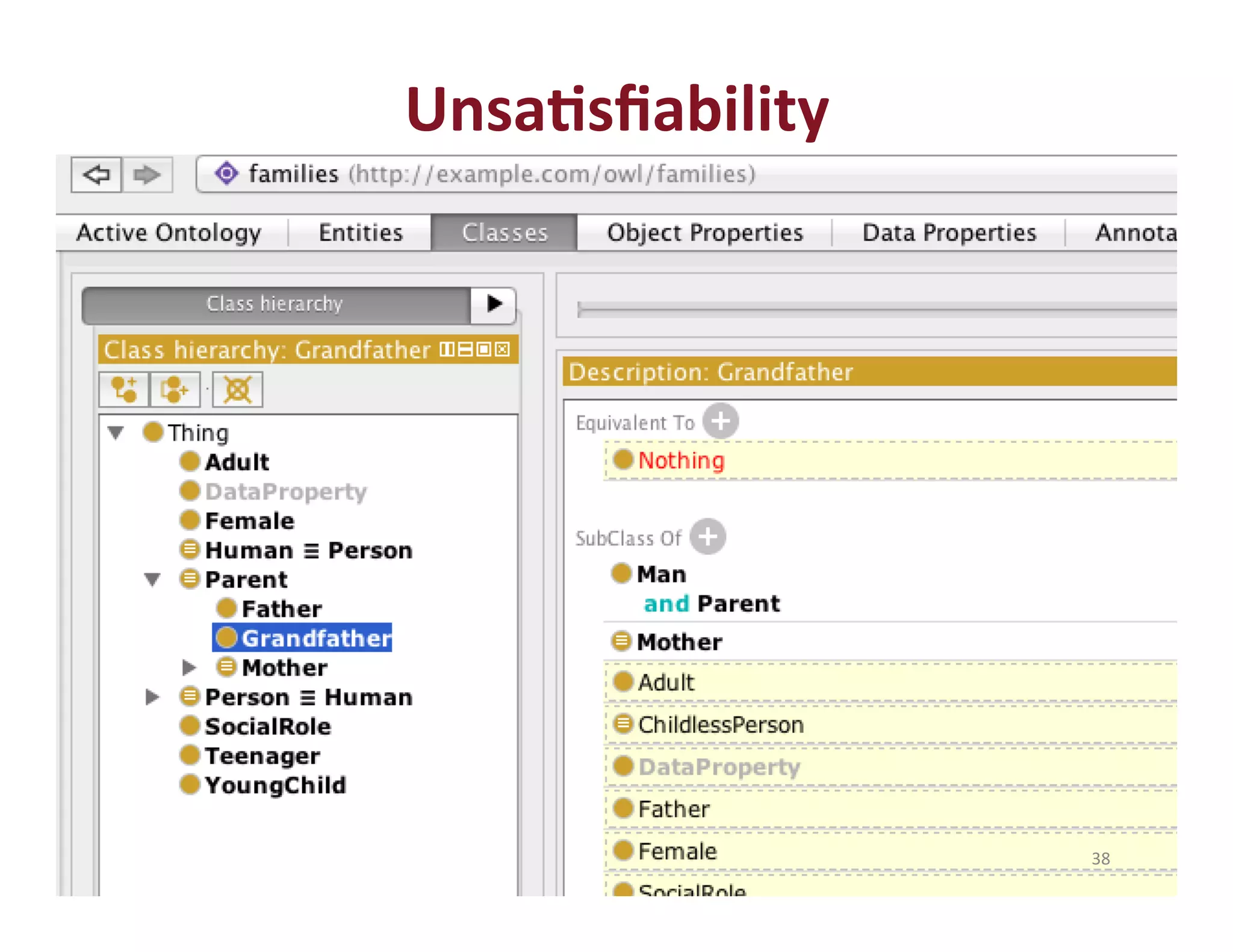Select Father under Parent
Image resolution: width=1233 pixels, height=952 pixels.
click(x=269, y=609)
